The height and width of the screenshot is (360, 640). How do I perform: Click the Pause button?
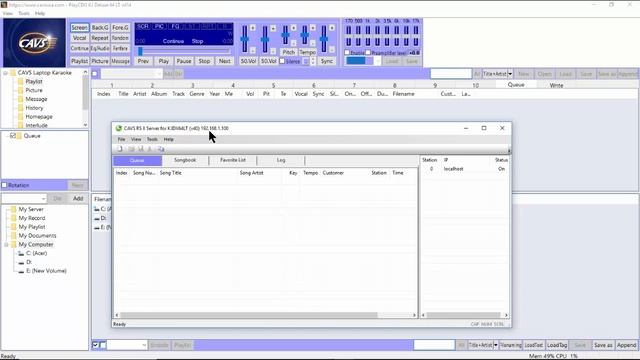pos(184,61)
